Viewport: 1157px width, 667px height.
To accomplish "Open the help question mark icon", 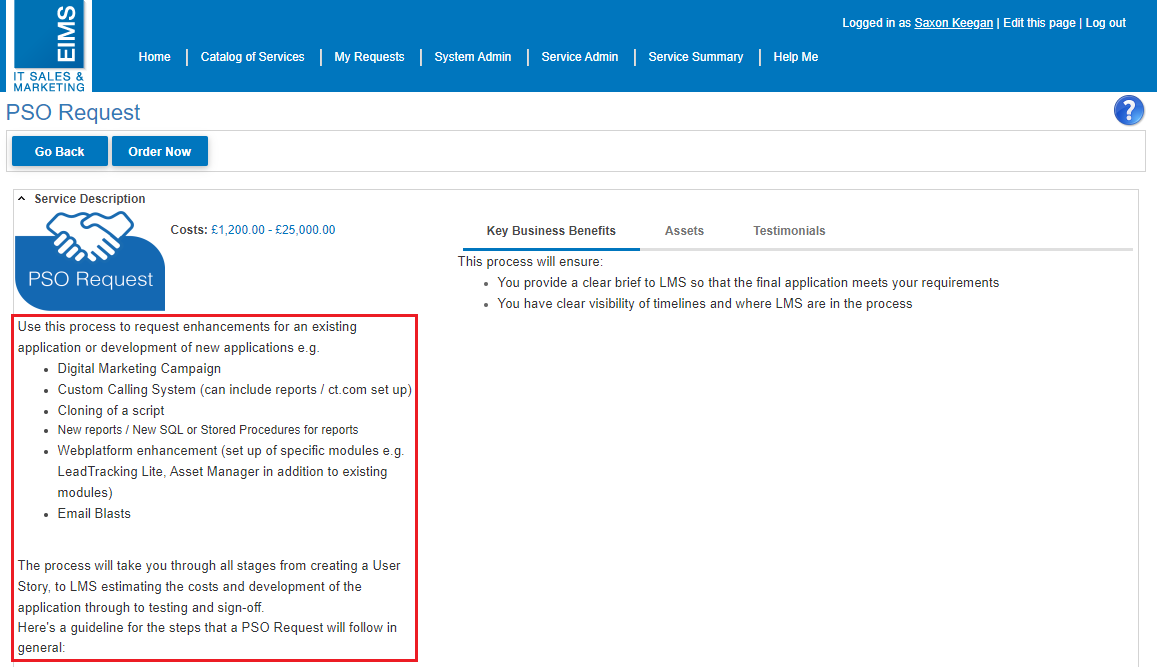I will (1128, 111).
